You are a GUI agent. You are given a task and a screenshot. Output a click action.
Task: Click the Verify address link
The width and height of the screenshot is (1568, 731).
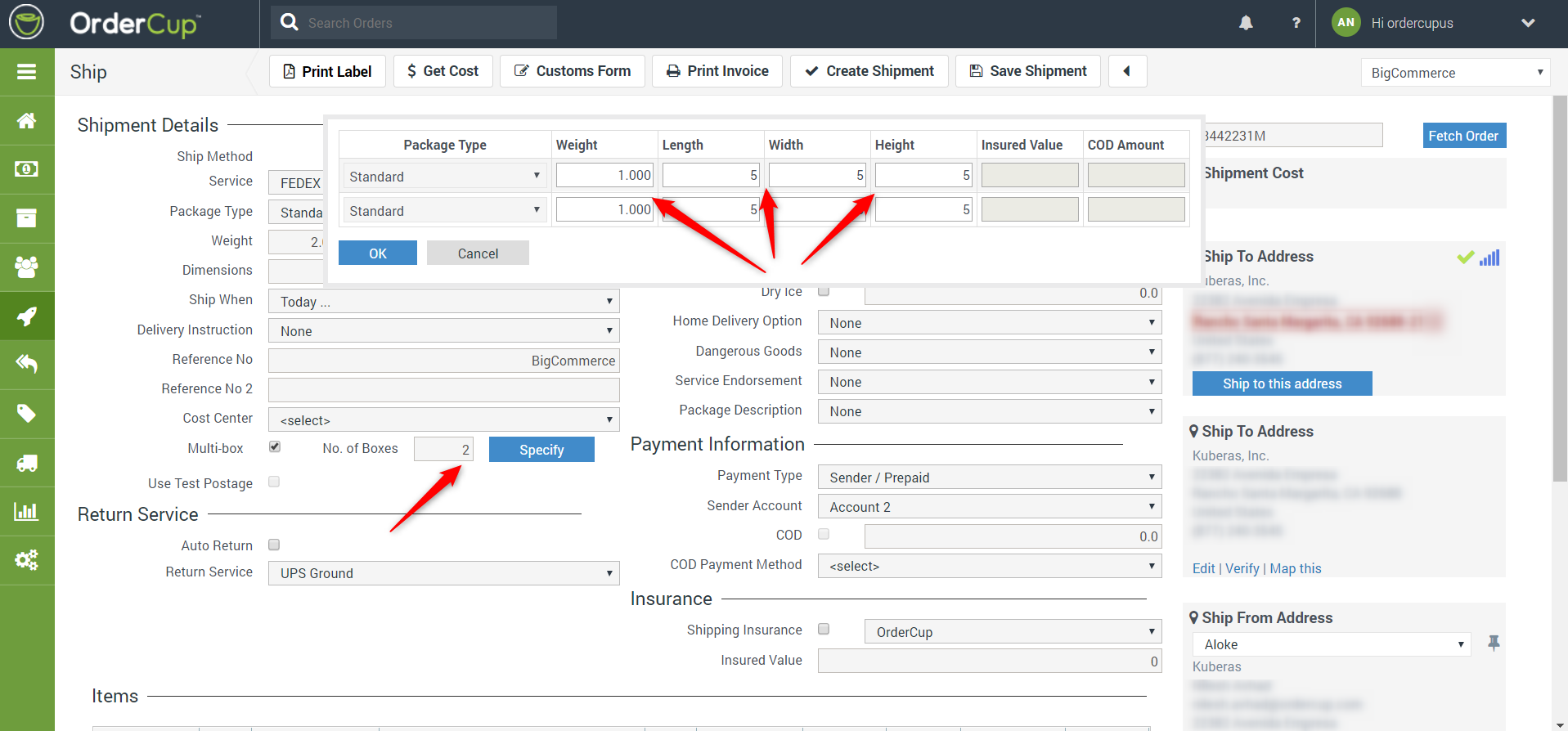point(1242,568)
